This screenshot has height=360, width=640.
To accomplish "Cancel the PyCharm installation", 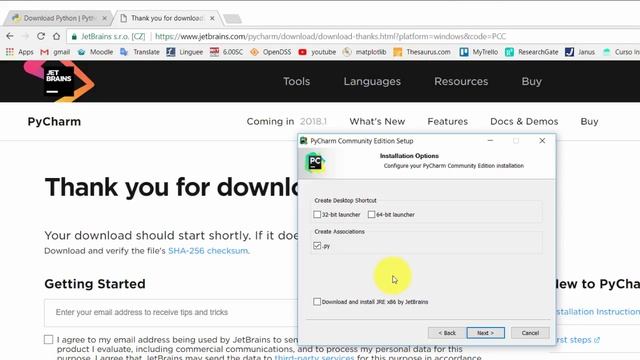I will pyautogui.click(x=530, y=333).
